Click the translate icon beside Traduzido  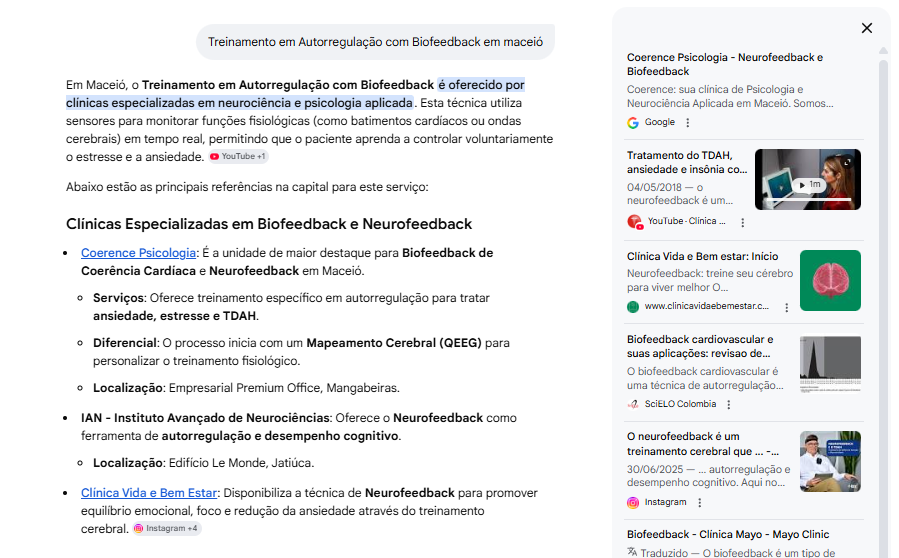click(632, 552)
